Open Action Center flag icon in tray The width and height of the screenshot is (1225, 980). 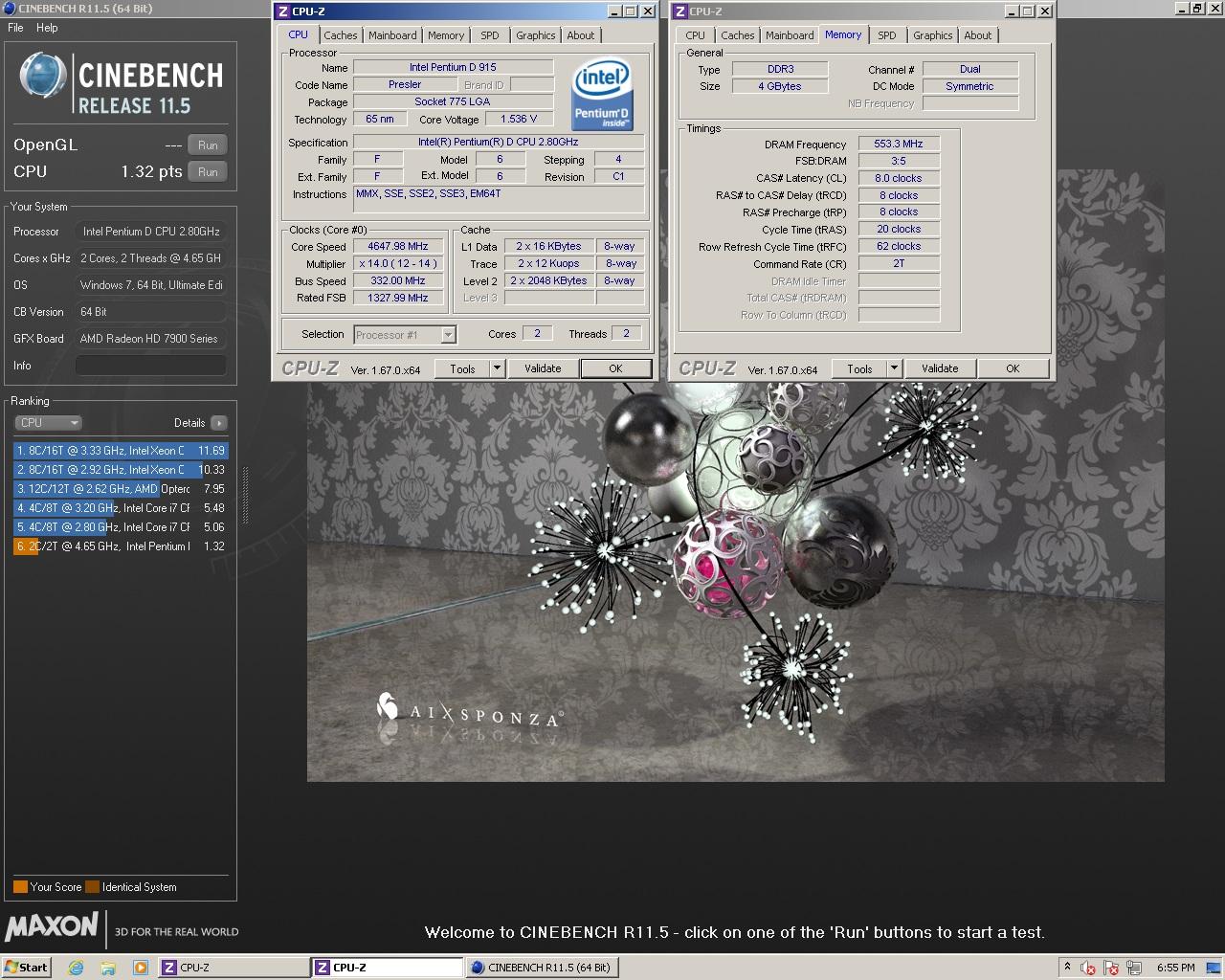point(1111,968)
